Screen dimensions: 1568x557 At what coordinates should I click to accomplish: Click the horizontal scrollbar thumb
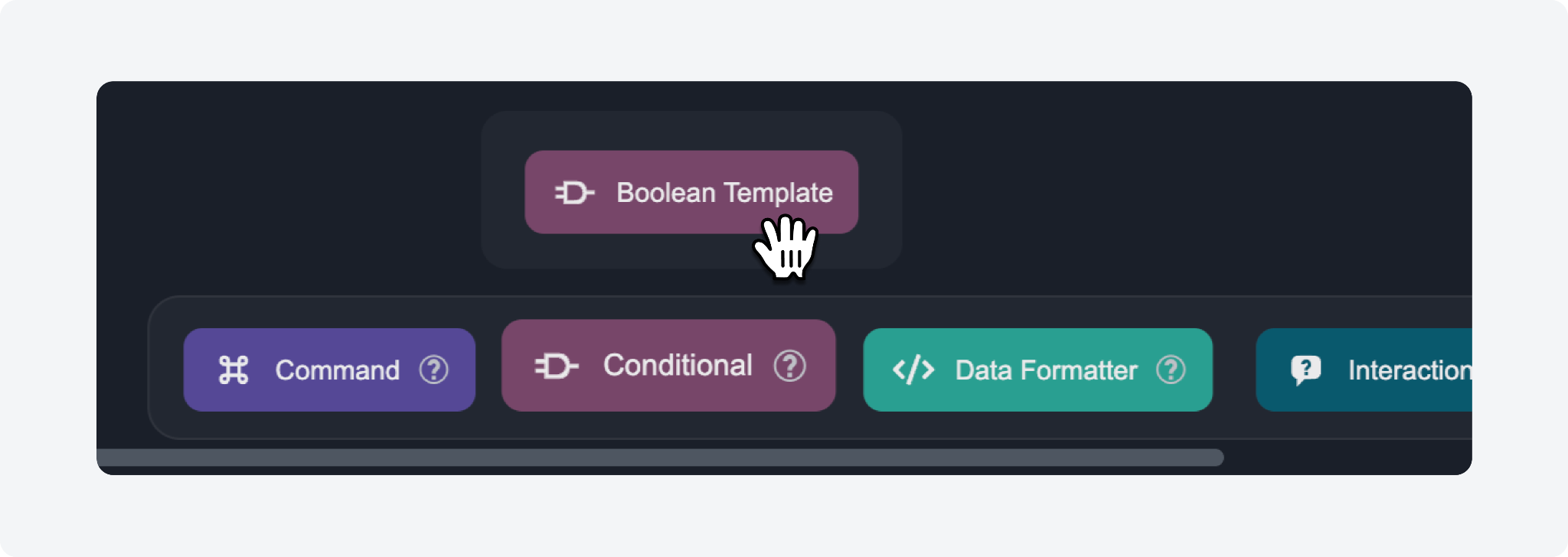pos(658,458)
